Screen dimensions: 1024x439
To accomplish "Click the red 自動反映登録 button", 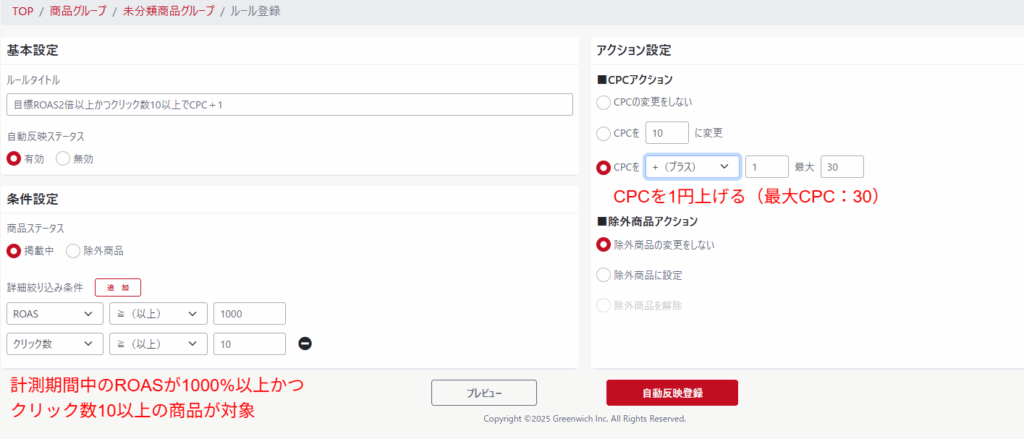I will click(x=672, y=393).
